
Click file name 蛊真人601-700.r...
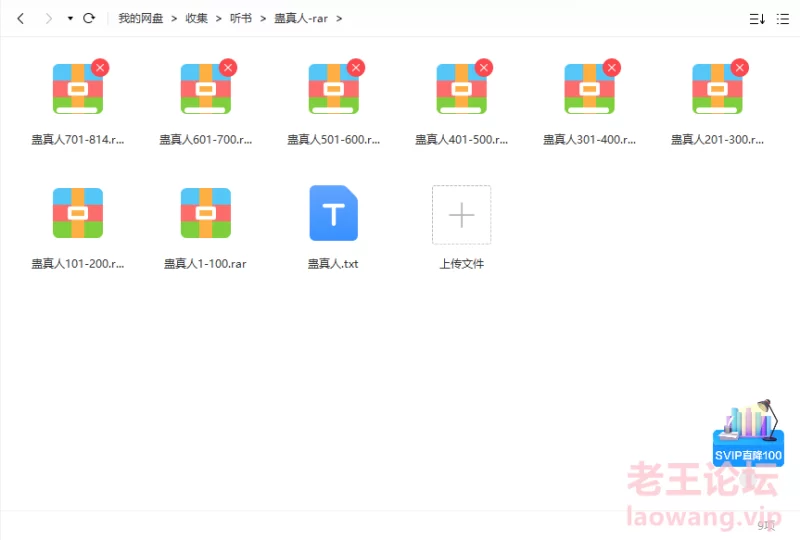tap(206, 139)
